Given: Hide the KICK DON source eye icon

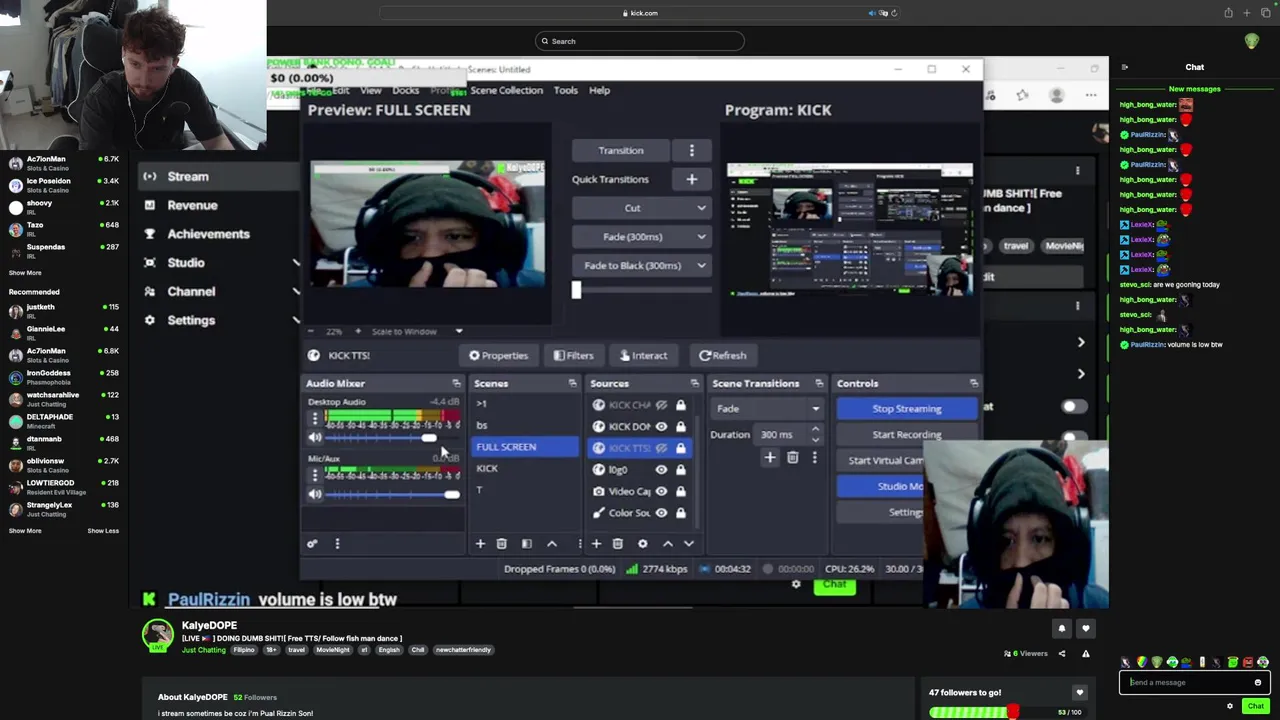Looking at the screenshot, I should pos(661,426).
